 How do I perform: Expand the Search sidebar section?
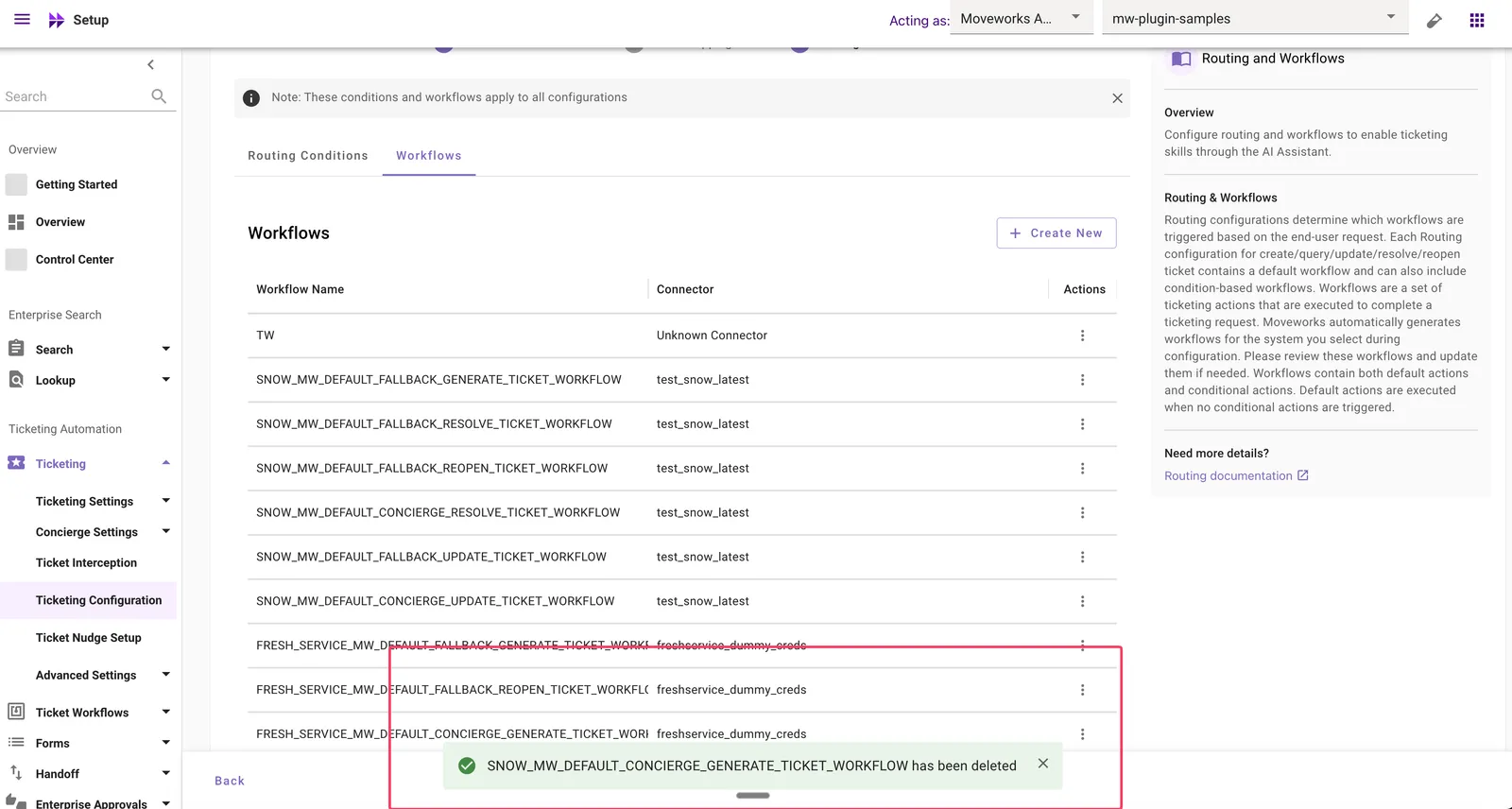166,349
